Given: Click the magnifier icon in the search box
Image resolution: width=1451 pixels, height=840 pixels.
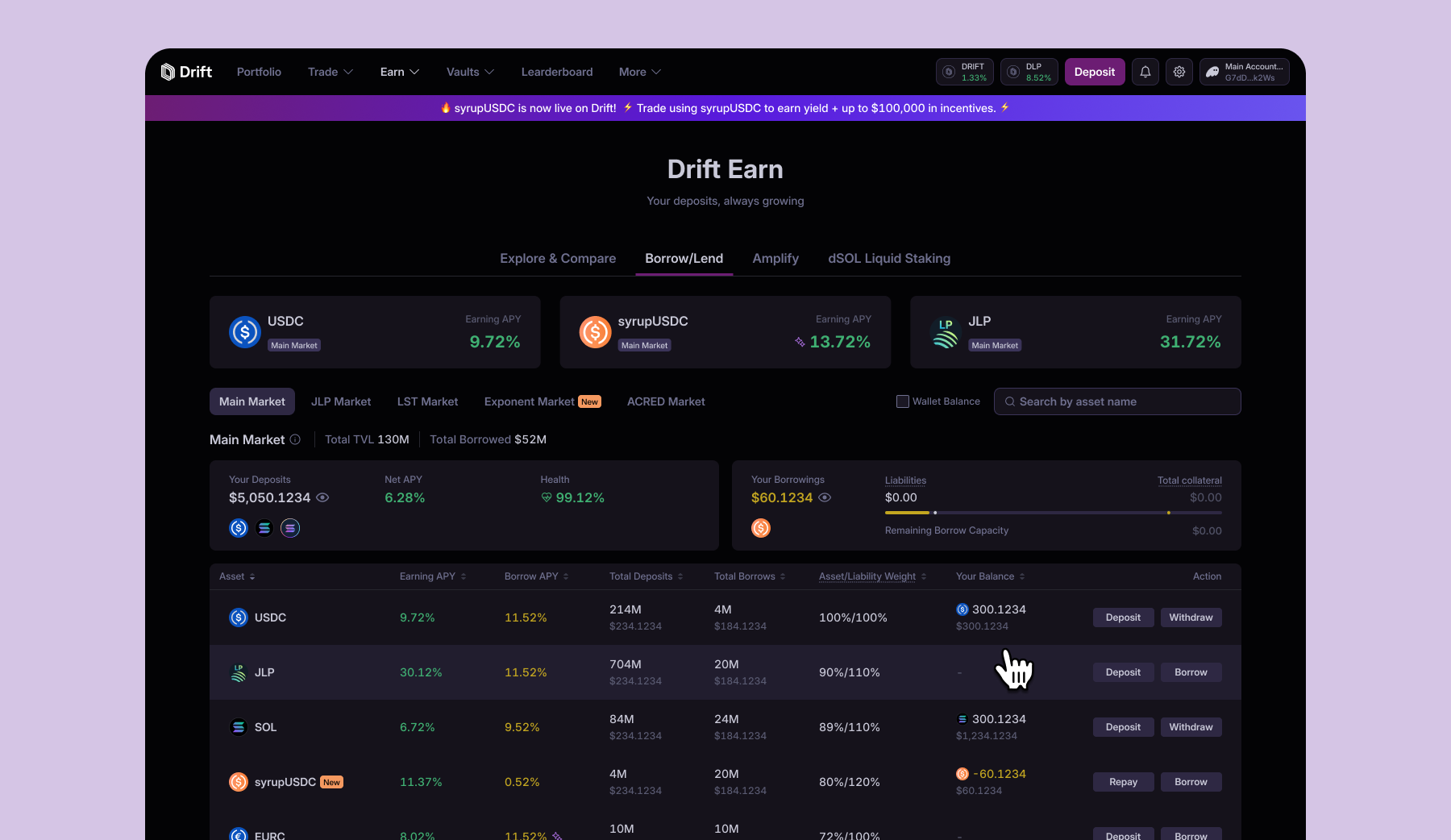Looking at the screenshot, I should [x=1010, y=401].
